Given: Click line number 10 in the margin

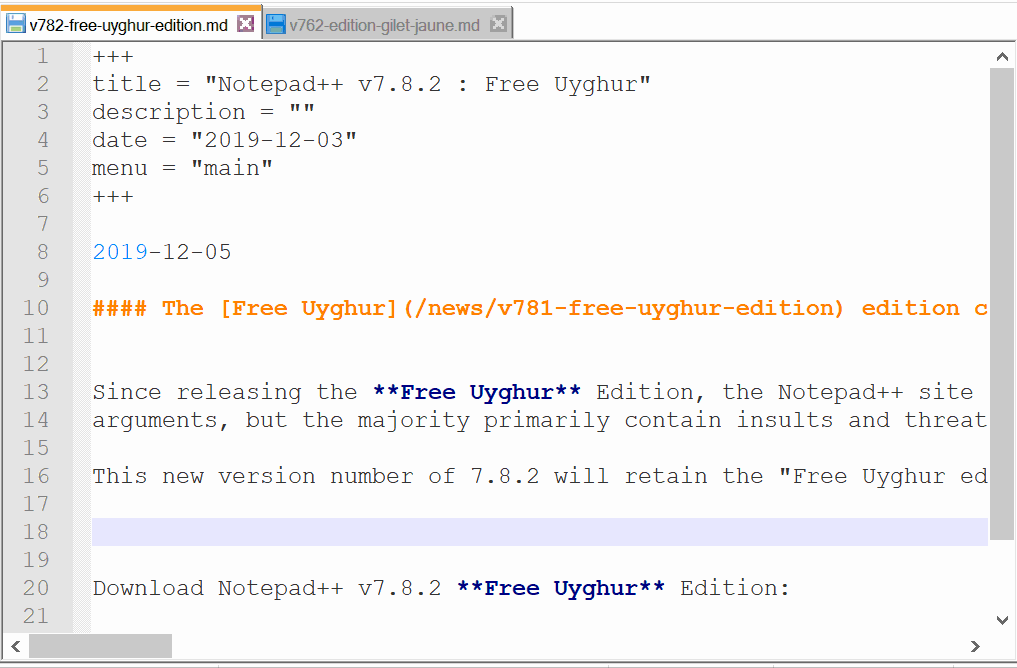Looking at the screenshot, I should tap(35, 308).
